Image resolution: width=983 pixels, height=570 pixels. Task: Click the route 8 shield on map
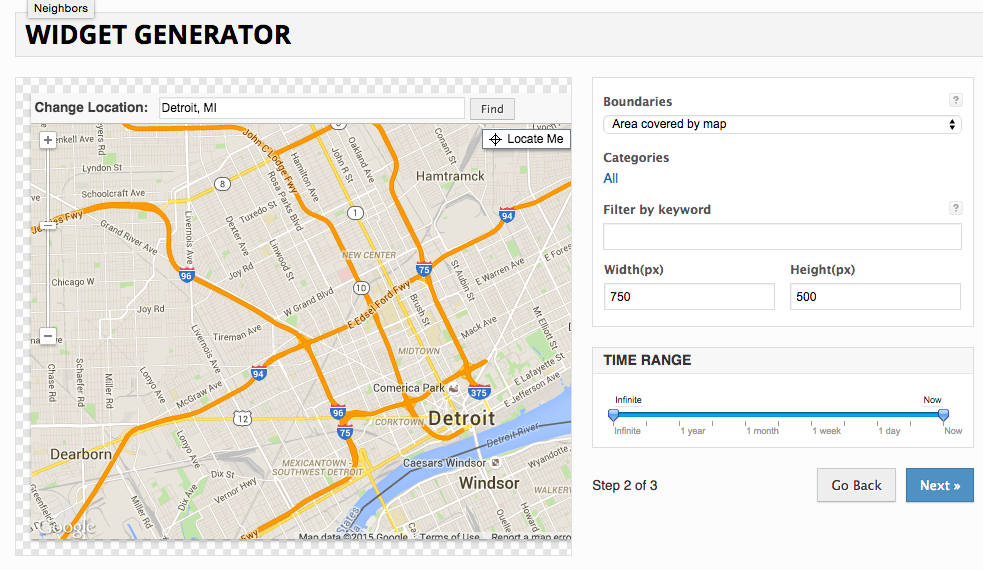[x=222, y=184]
